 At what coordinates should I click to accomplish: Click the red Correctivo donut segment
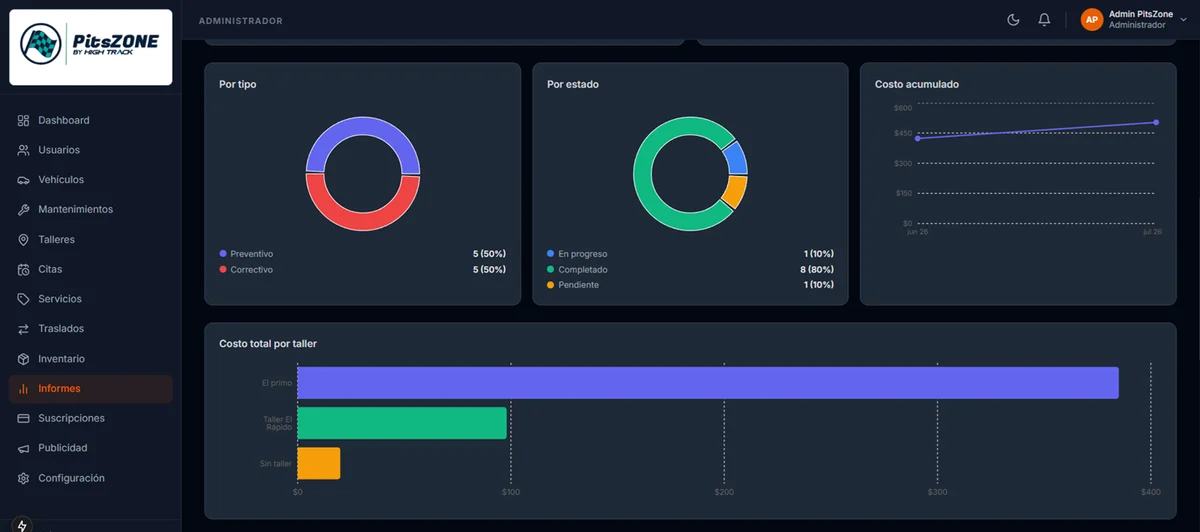click(363, 224)
